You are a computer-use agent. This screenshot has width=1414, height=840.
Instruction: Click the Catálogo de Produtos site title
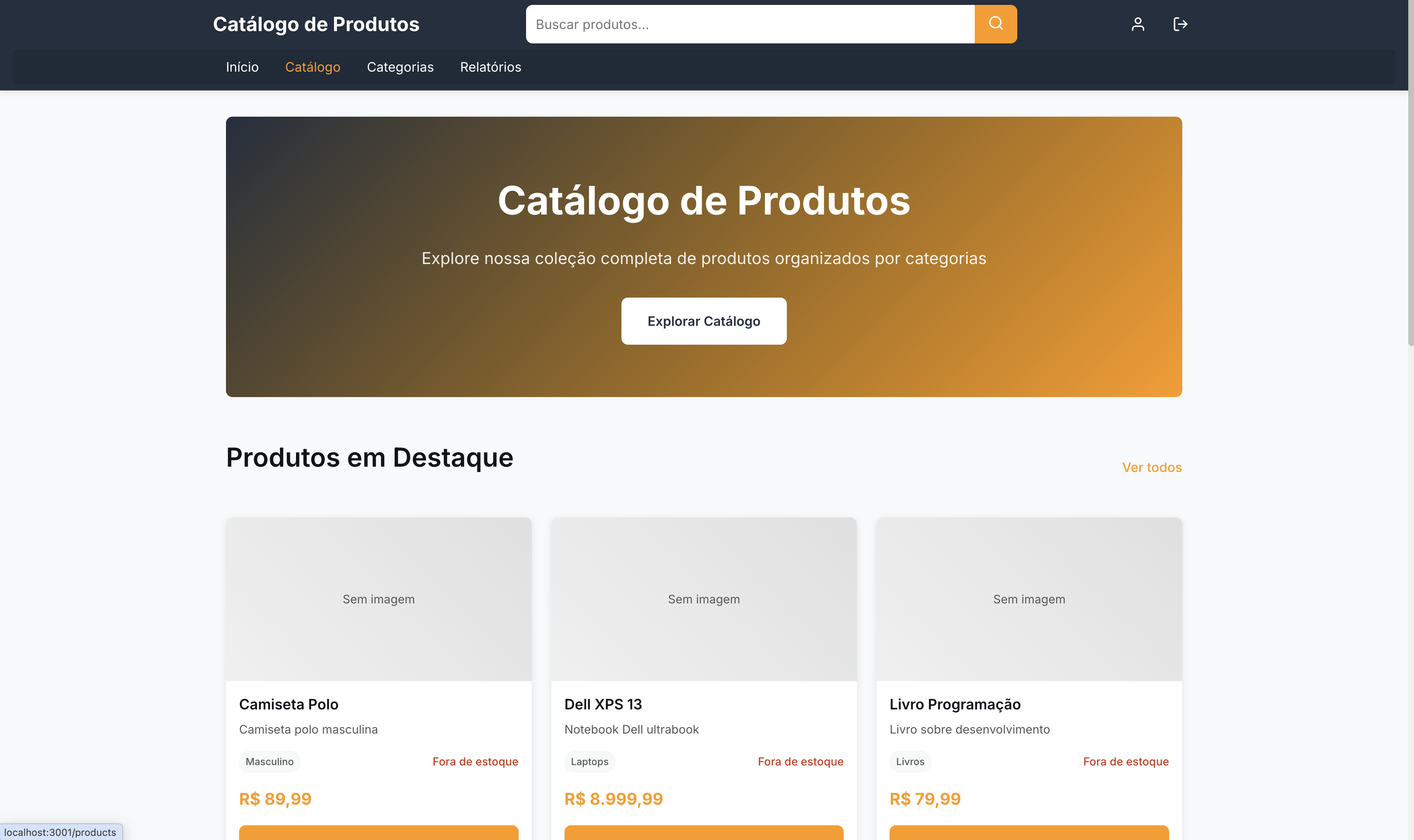[x=316, y=24]
